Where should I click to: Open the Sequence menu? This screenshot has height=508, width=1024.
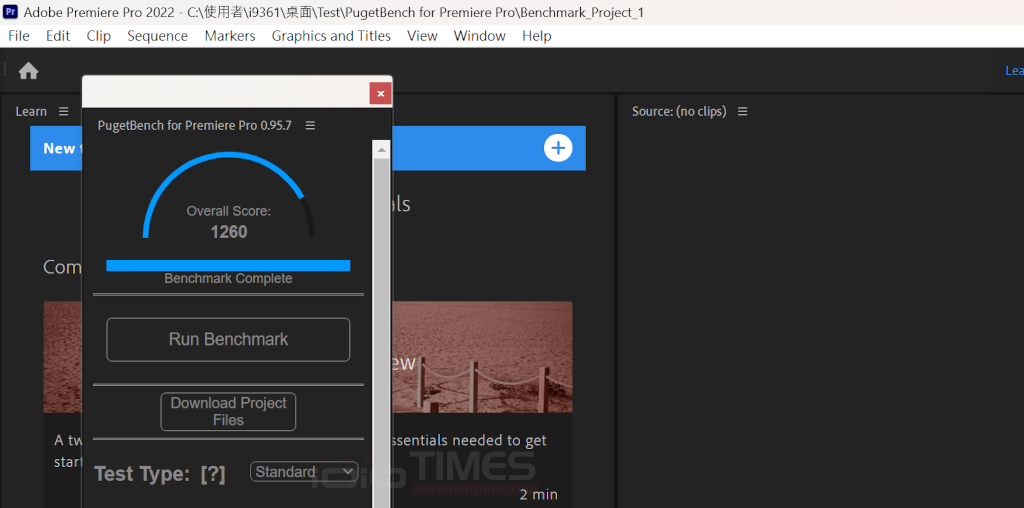point(157,36)
